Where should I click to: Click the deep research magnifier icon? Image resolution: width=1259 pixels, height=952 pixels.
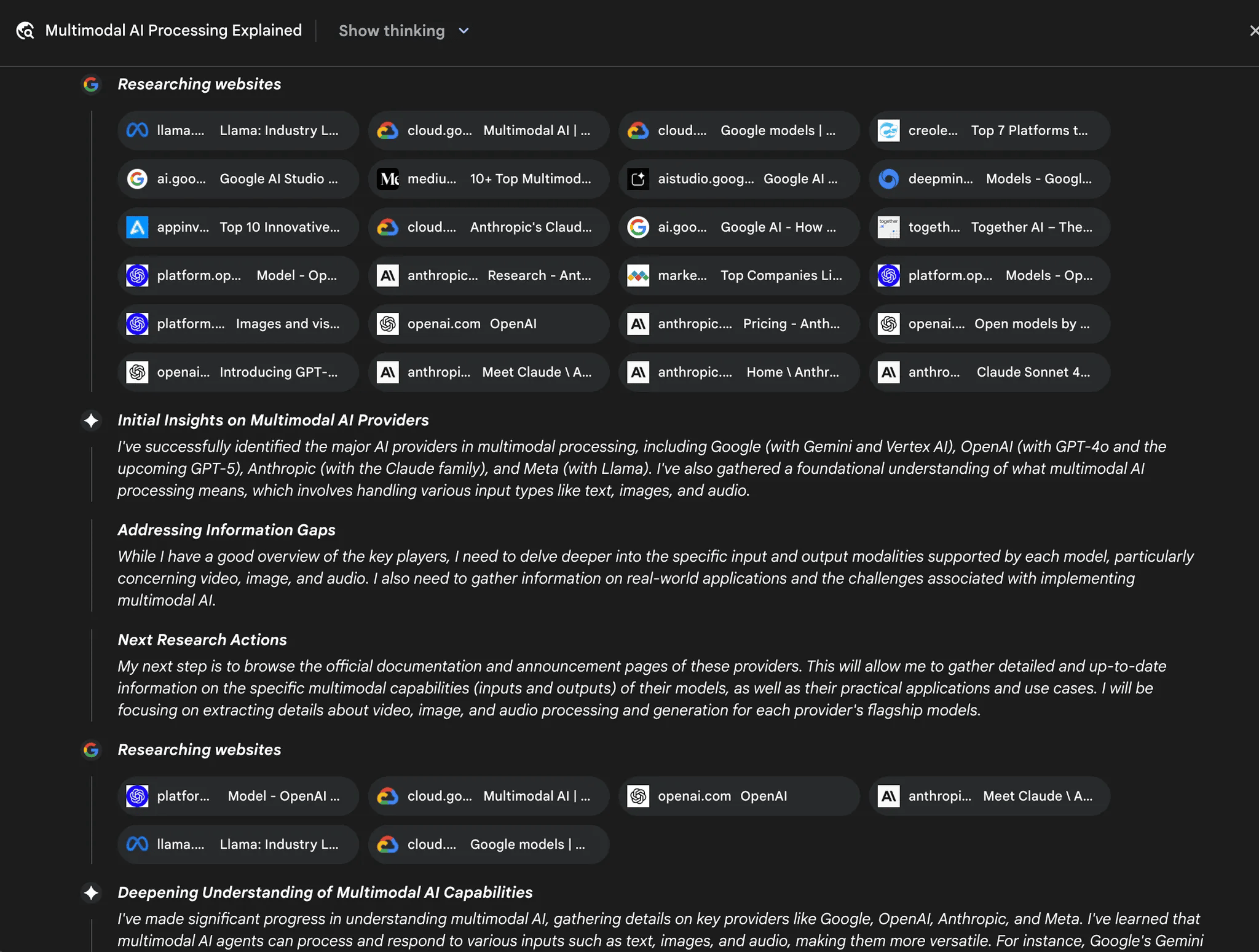click(25, 31)
